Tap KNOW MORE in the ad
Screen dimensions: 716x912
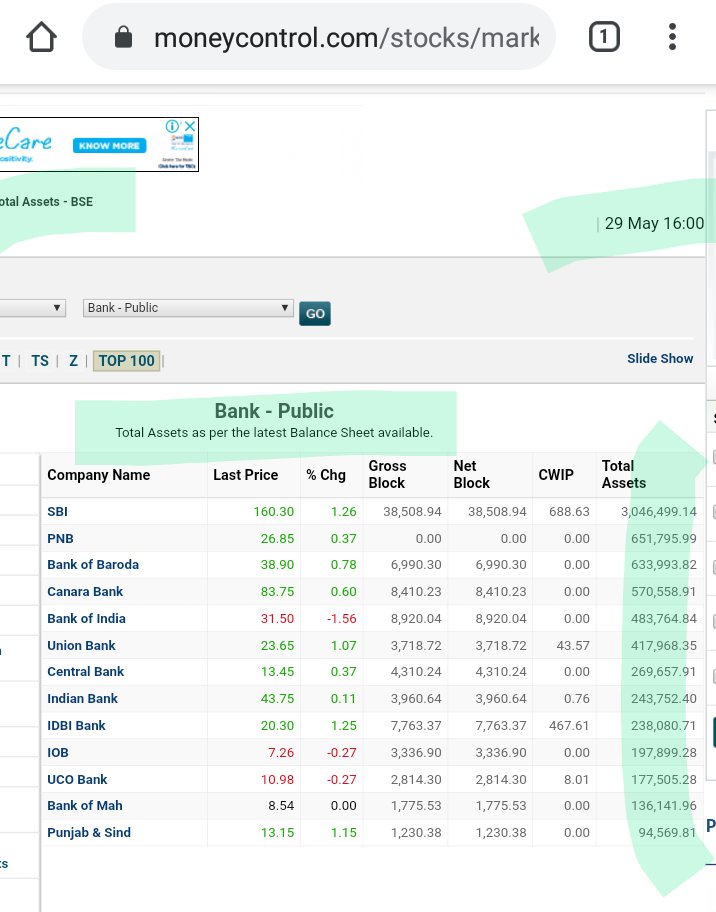point(109,145)
